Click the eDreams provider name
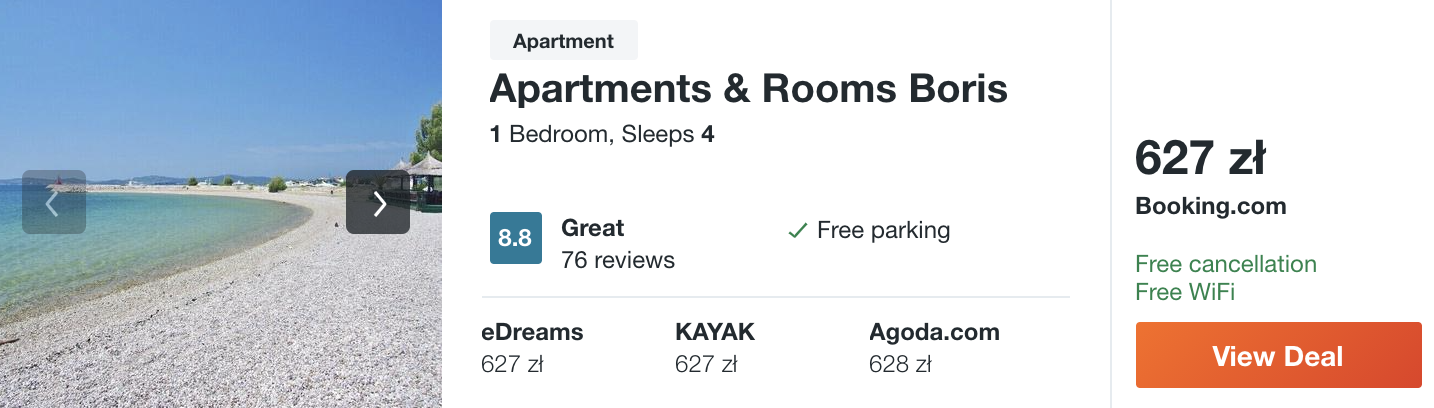The height and width of the screenshot is (408, 1434). (532, 332)
